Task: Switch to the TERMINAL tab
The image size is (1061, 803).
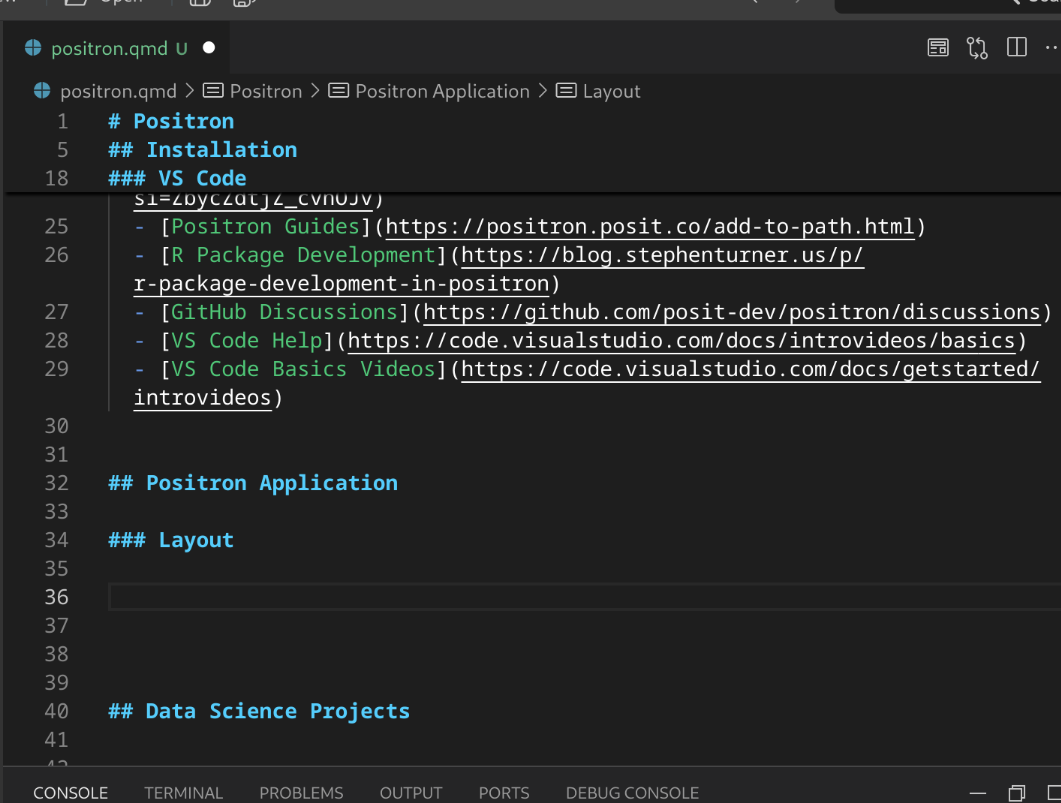Action: pyautogui.click(x=183, y=792)
